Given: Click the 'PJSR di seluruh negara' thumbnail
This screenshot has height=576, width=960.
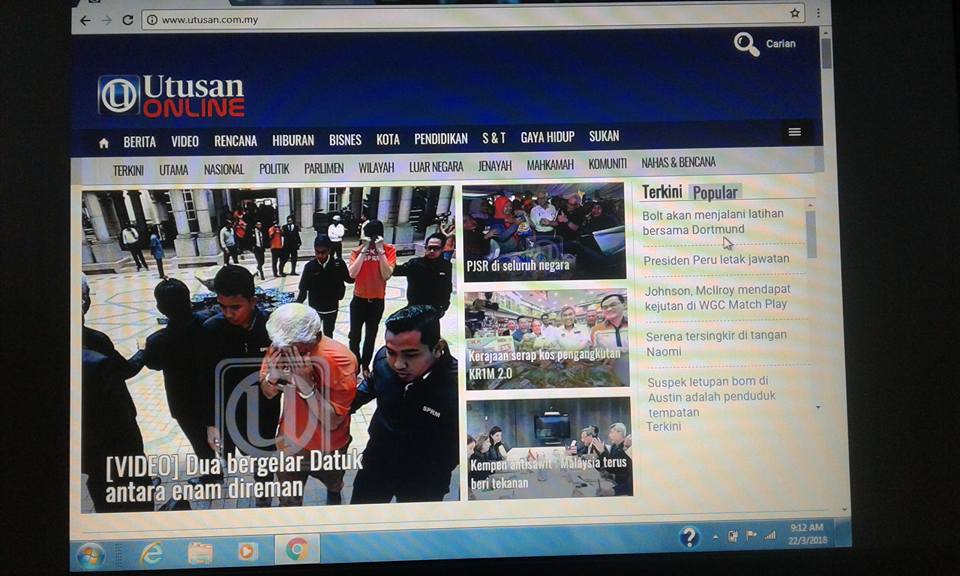Looking at the screenshot, I should click(544, 232).
